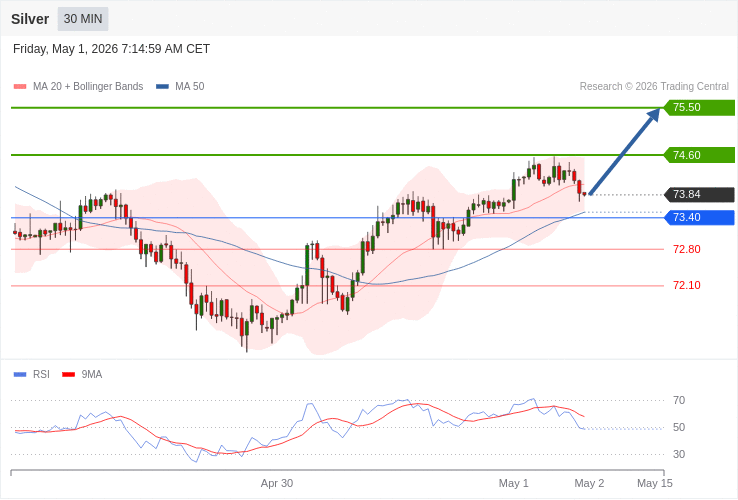
Task: Click the 72.10 red support label
Action: tap(687, 285)
